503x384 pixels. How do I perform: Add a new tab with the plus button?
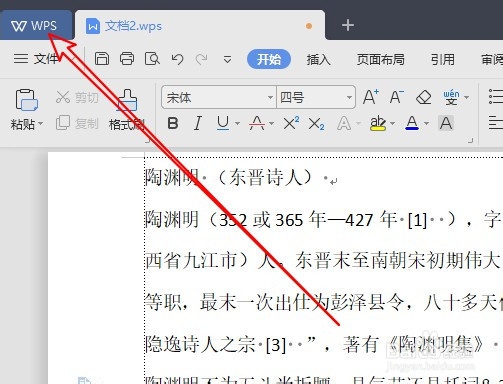tap(348, 25)
